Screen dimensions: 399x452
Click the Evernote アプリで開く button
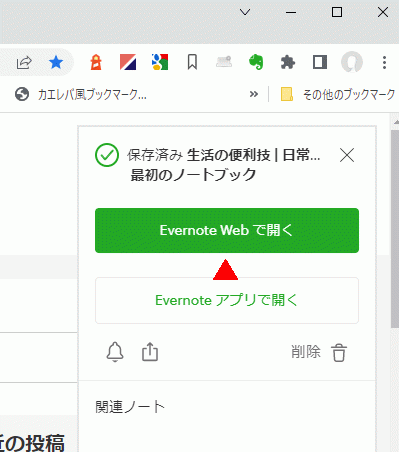point(227,300)
